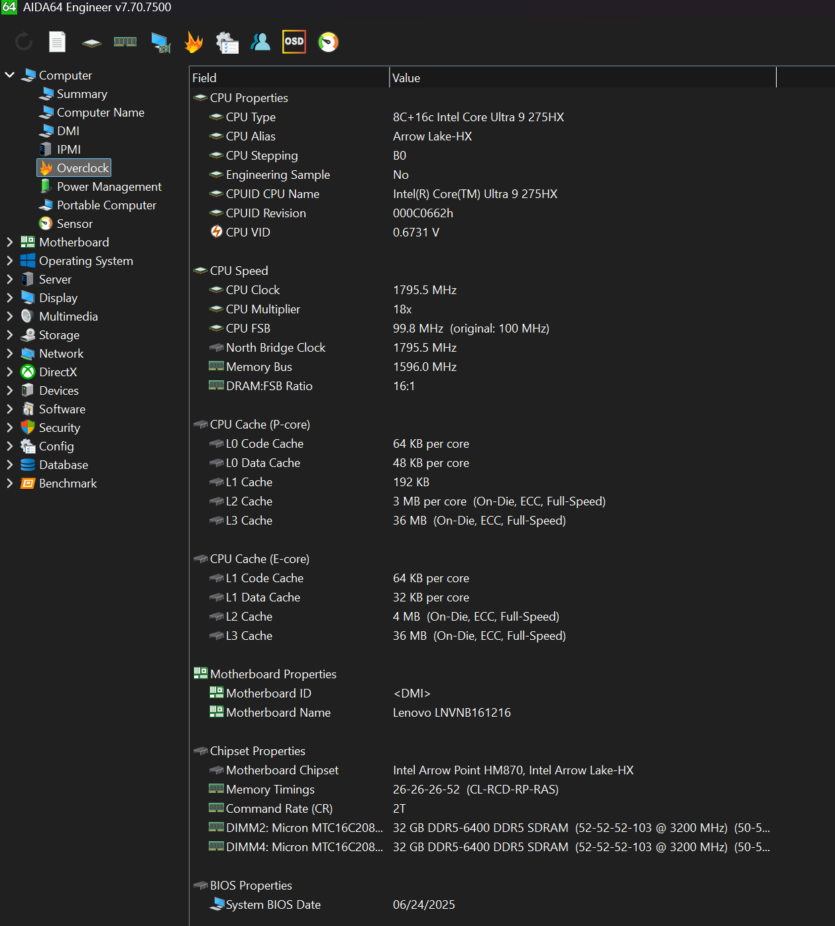Select the CPU Type row
Image resolution: width=835 pixels, height=926 pixels.
(483, 117)
